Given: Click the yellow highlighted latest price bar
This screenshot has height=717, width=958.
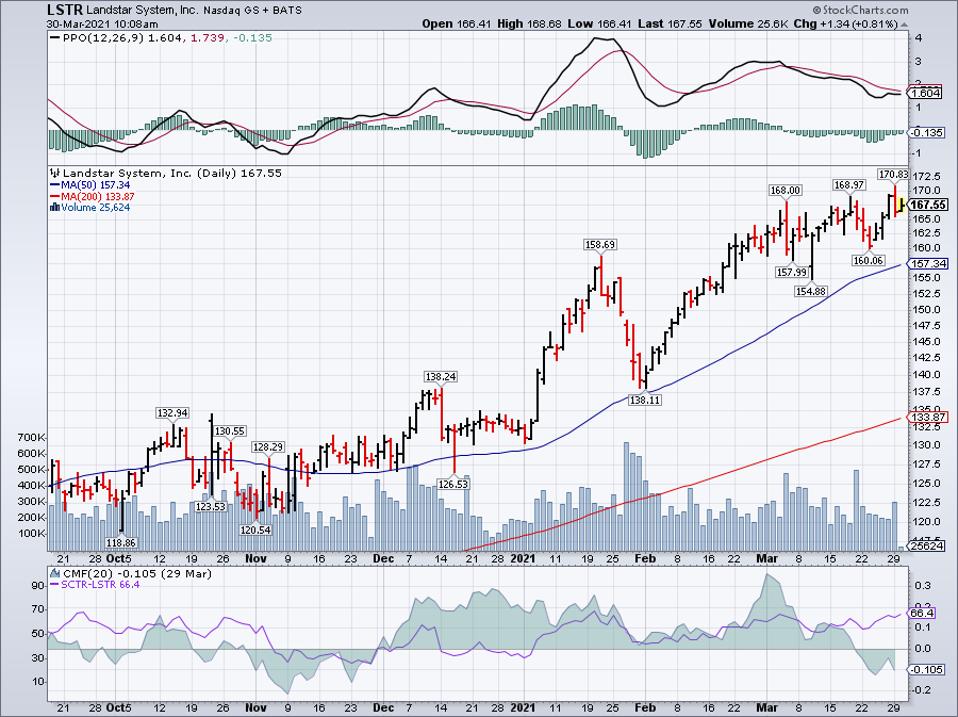Looking at the screenshot, I should coord(901,203).
